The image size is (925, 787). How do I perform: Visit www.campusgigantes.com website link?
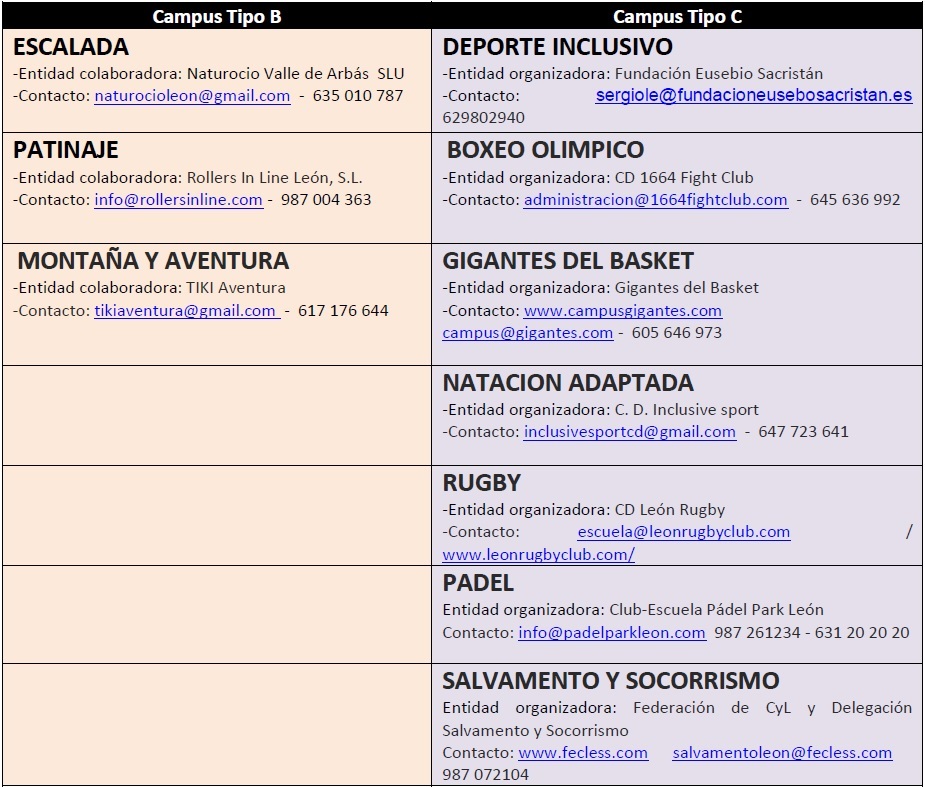623,310
